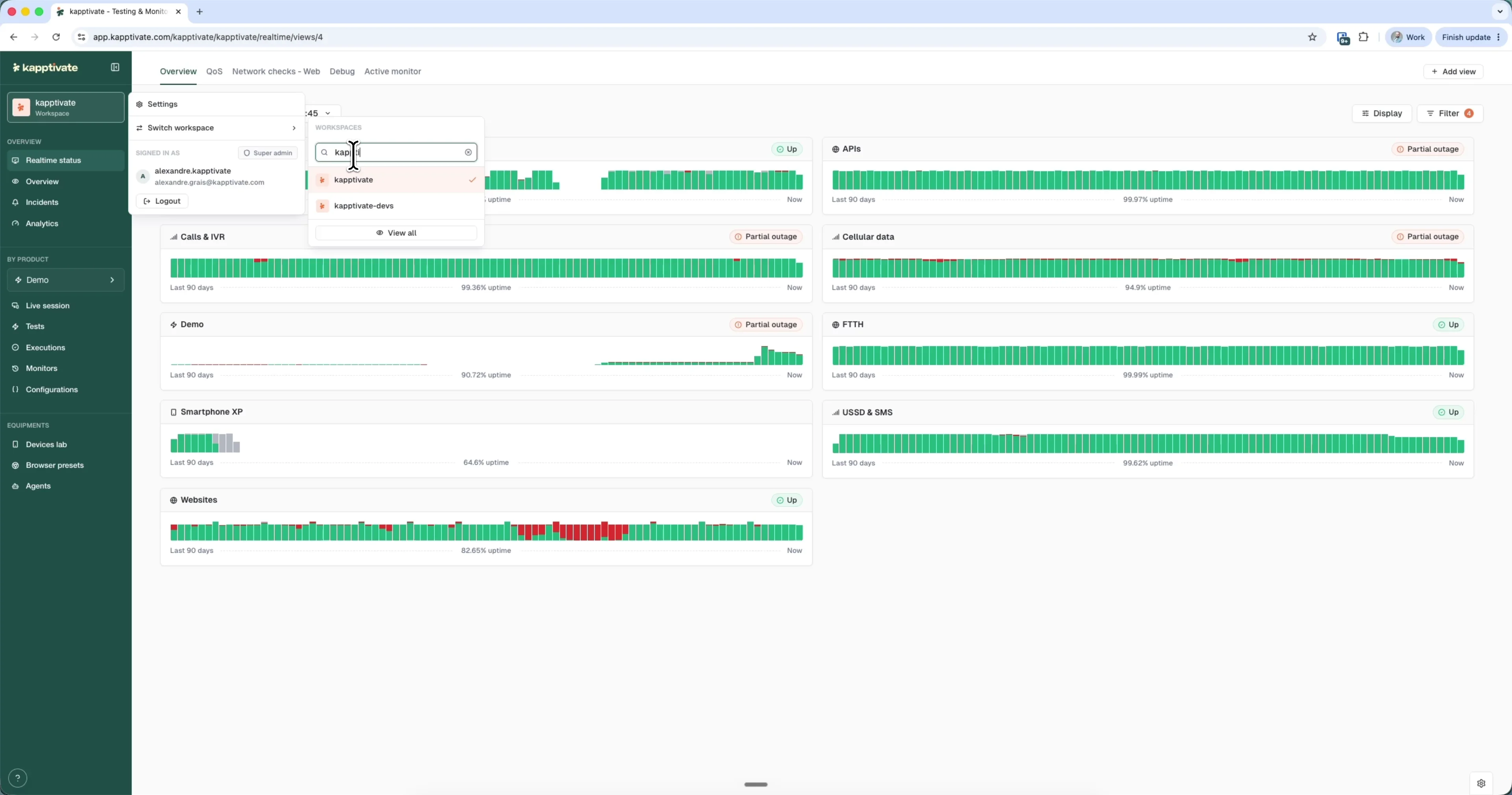
Task: Open the FTTH status card title
Action: click(x=853, y=325)
